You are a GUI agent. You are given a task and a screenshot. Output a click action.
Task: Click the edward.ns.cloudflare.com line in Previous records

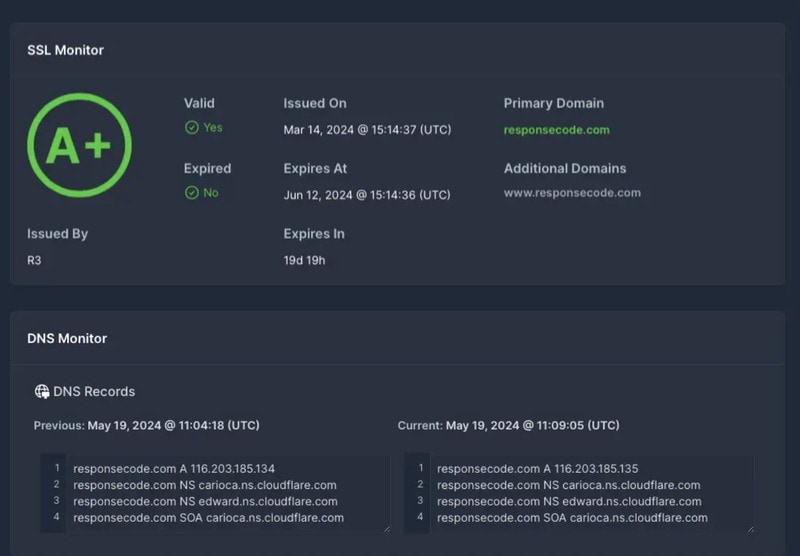click(x=205, y=502)
